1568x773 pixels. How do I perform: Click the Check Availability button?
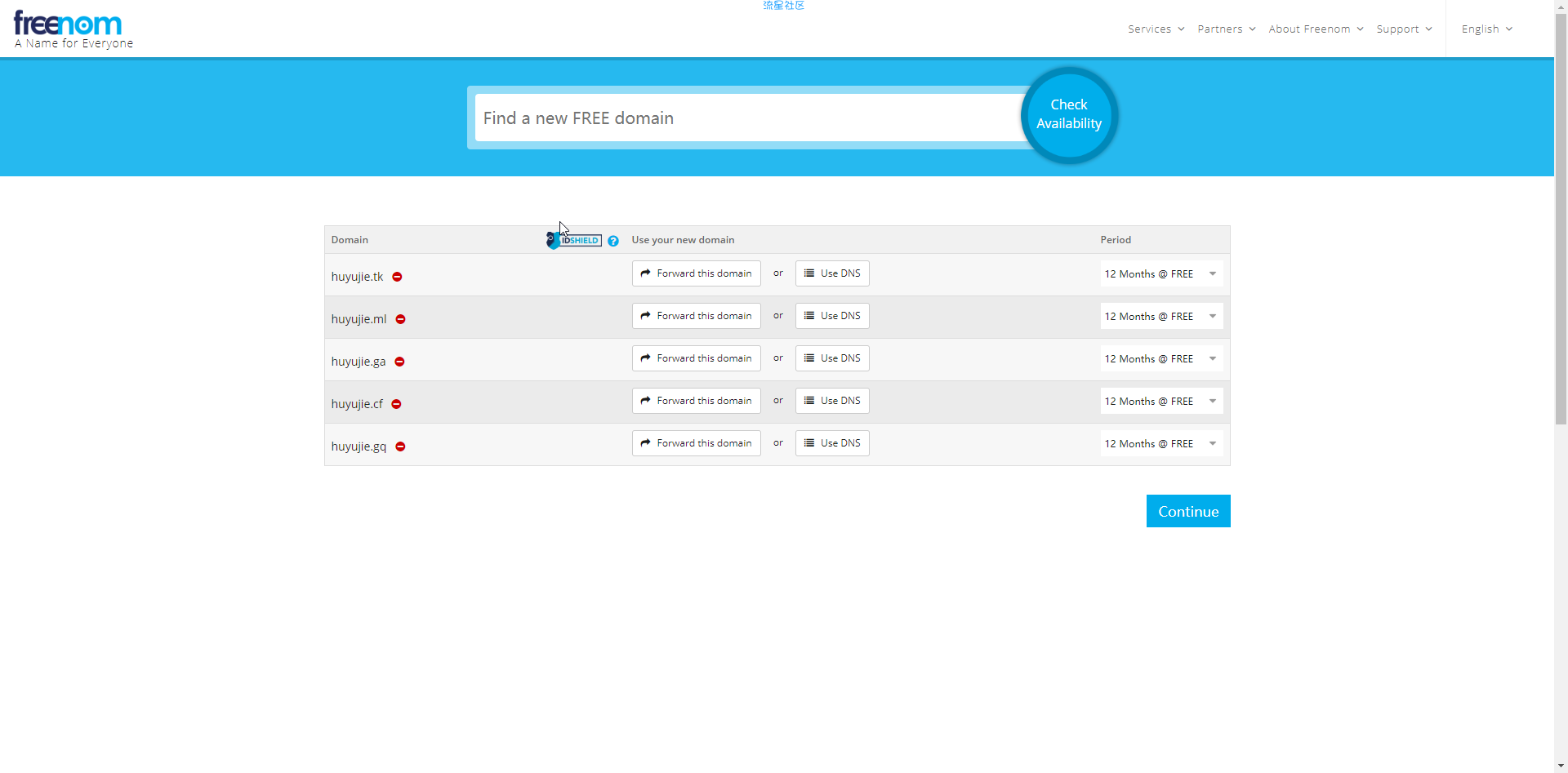click(1069, 114)
